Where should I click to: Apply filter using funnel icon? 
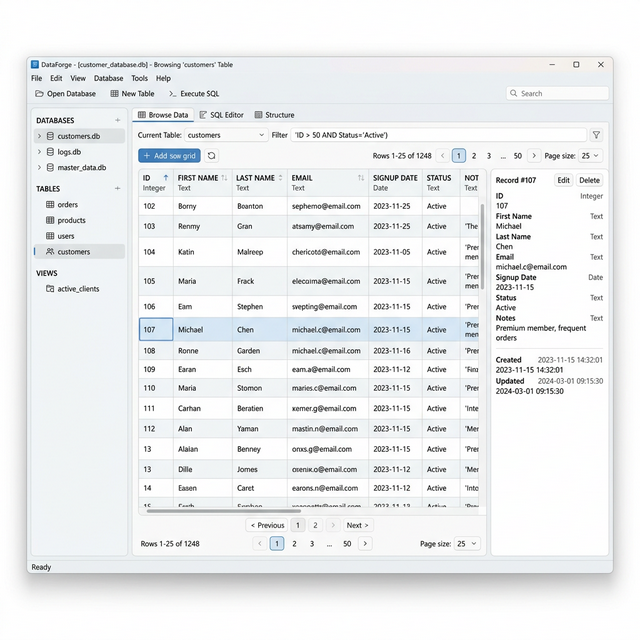click(596, 135)
